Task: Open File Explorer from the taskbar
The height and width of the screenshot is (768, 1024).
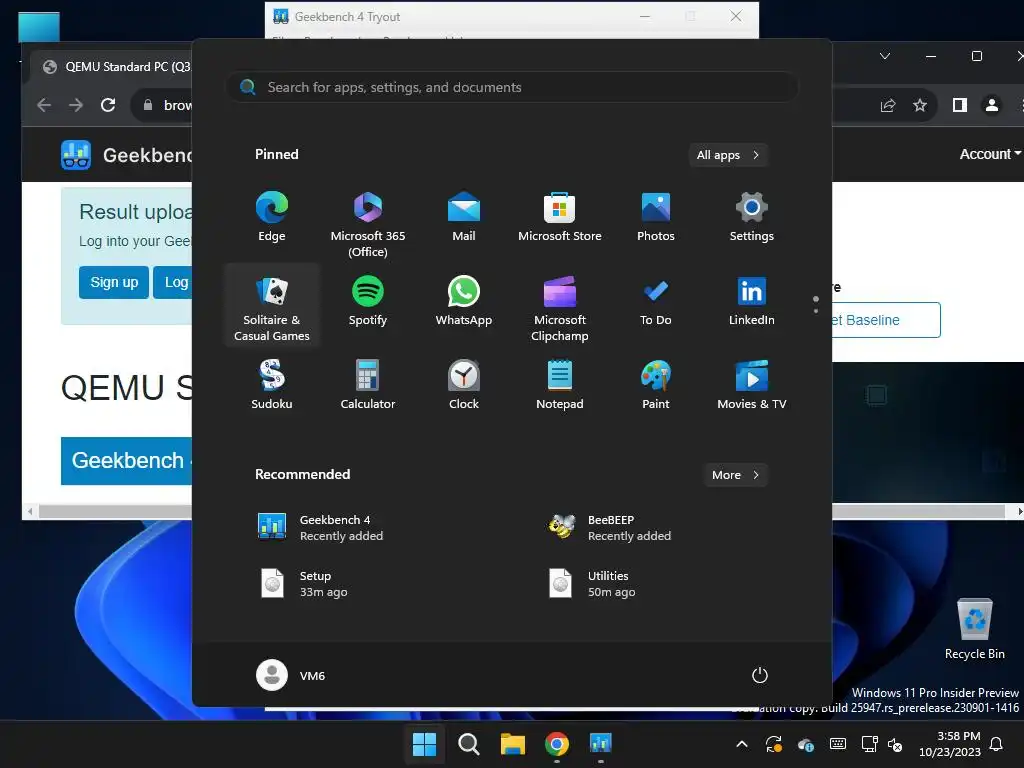Action: click(x=513, y=743)
